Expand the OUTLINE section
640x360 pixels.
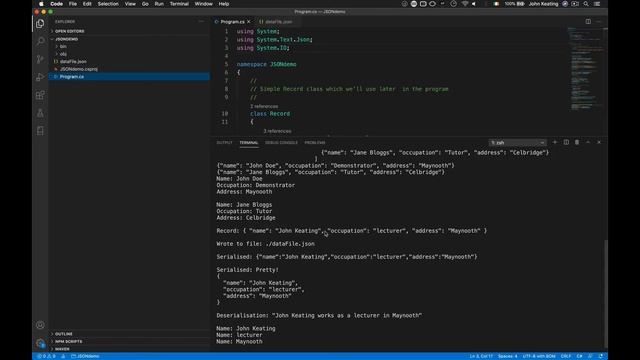click(64, 334)
